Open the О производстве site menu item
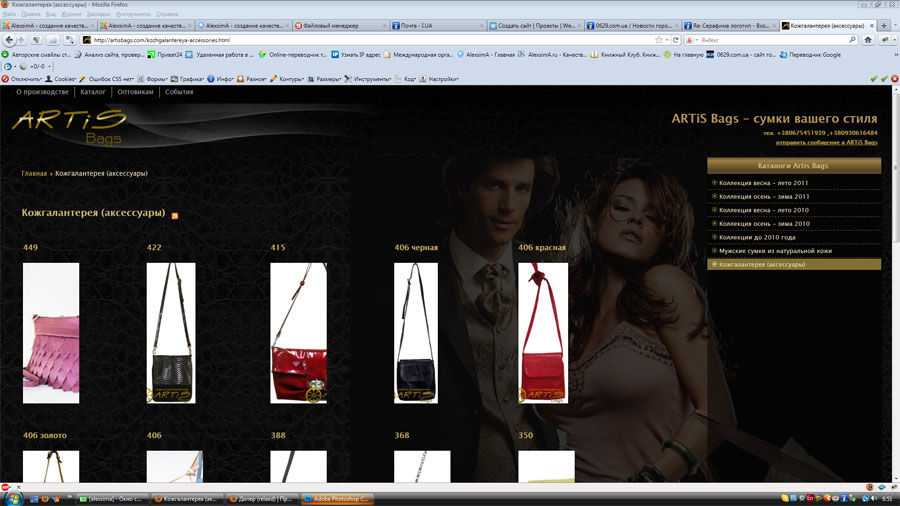This screenshot has height=506, width=900. point(42,92)
